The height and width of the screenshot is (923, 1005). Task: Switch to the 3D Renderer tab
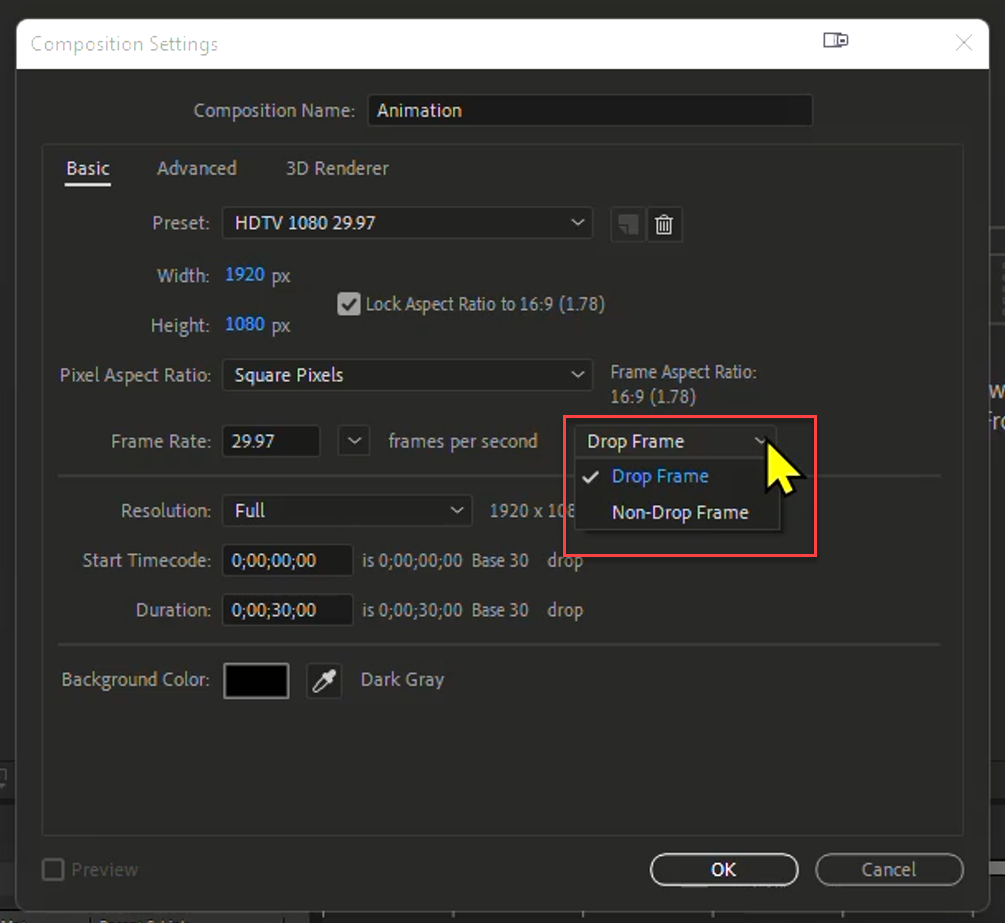[337, 168]
